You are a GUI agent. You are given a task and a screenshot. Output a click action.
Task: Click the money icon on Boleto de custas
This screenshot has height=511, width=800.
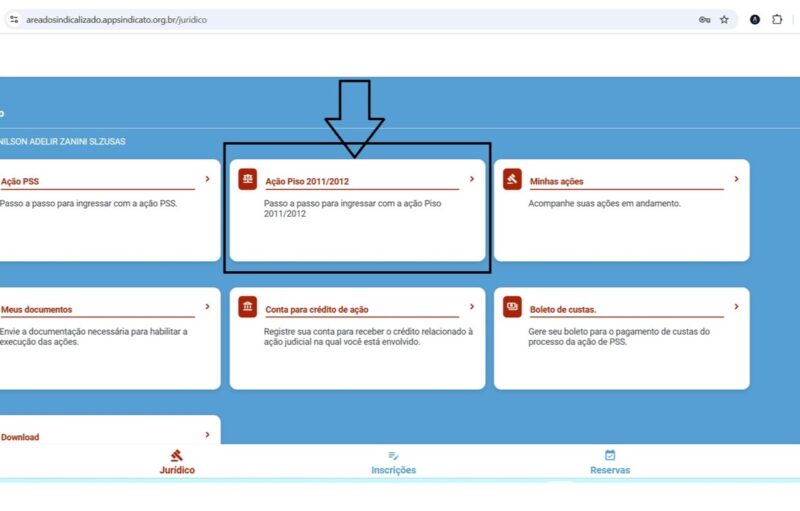coord(512,308)
